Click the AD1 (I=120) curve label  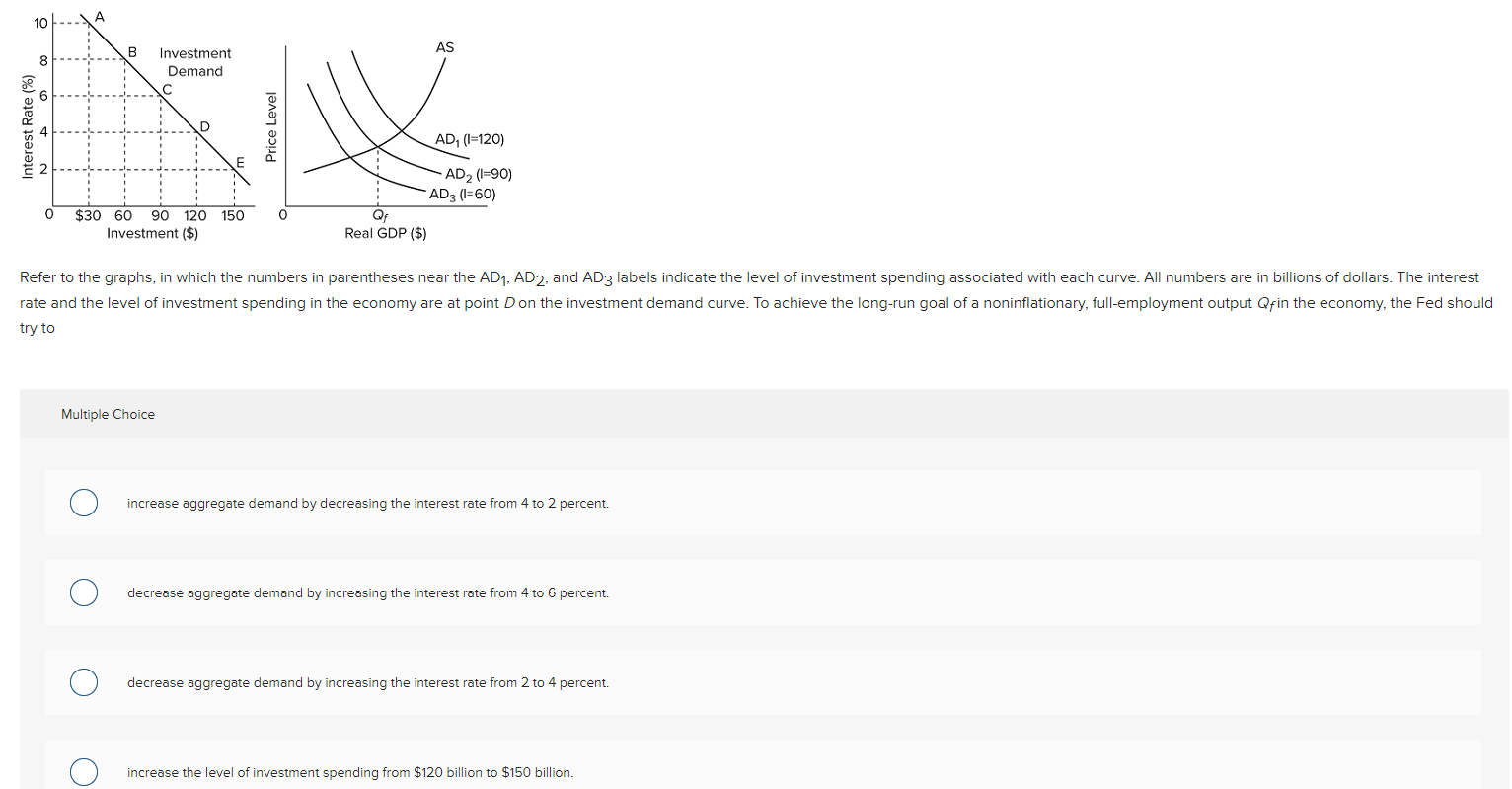[x=472, y=140]
